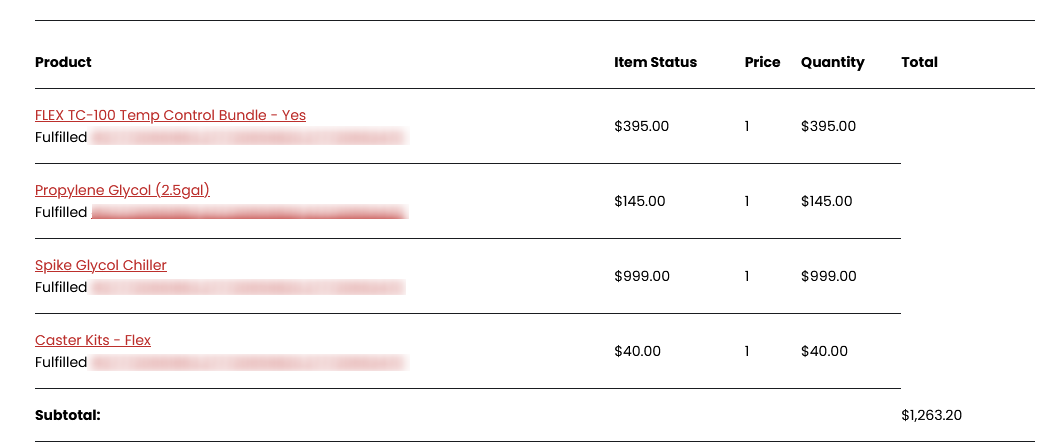Screen dimensions: 1040x443
Task: Click blurred tracking info beside Propylene Glycol Fulfilled
Action: pos(249,212)
